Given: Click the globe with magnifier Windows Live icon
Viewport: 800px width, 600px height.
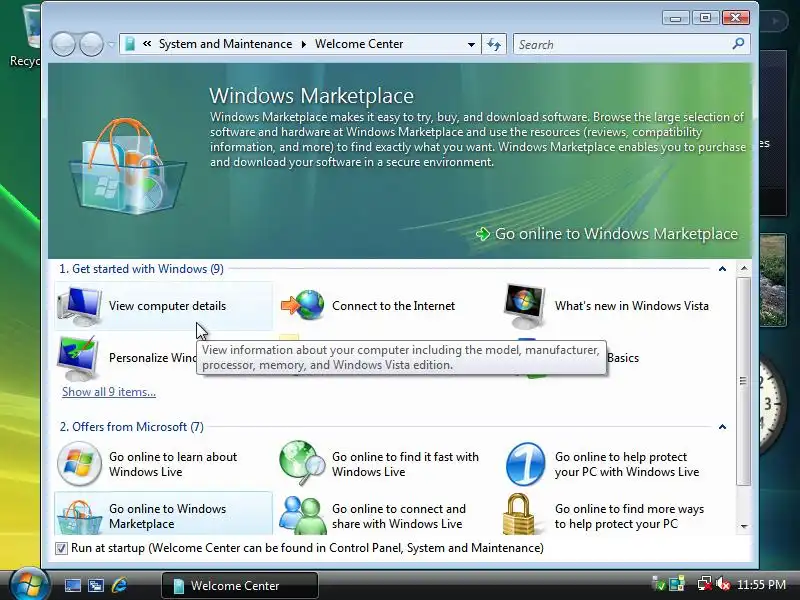Looking at the screenshot, I should (303, 463).
